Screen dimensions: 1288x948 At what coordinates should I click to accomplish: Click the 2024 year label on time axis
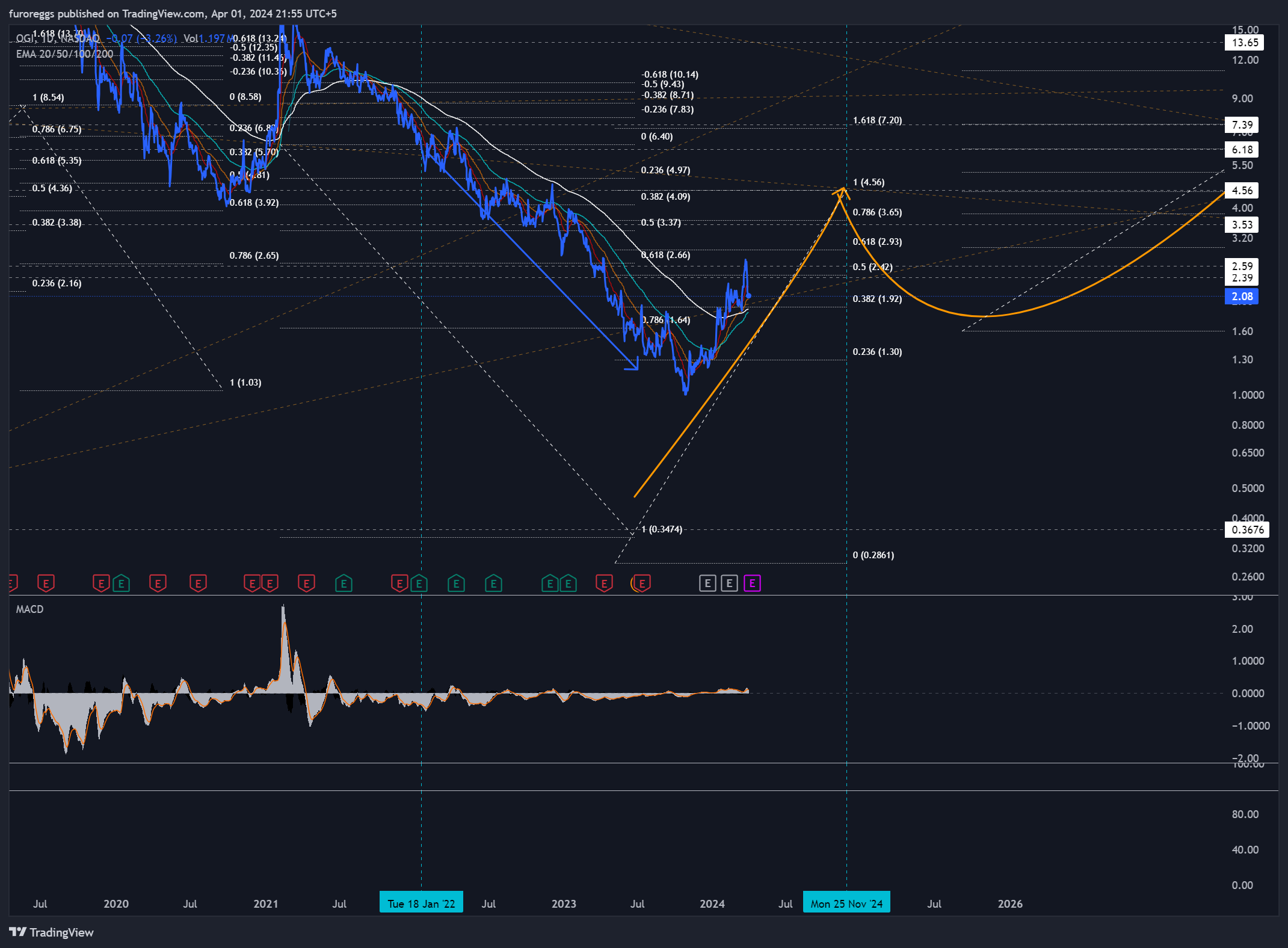[712, 903]
